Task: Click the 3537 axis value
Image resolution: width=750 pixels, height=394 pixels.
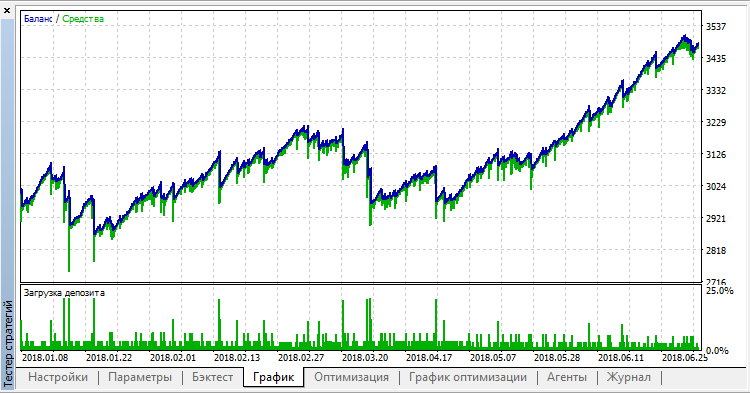Action: click(716, 27)
